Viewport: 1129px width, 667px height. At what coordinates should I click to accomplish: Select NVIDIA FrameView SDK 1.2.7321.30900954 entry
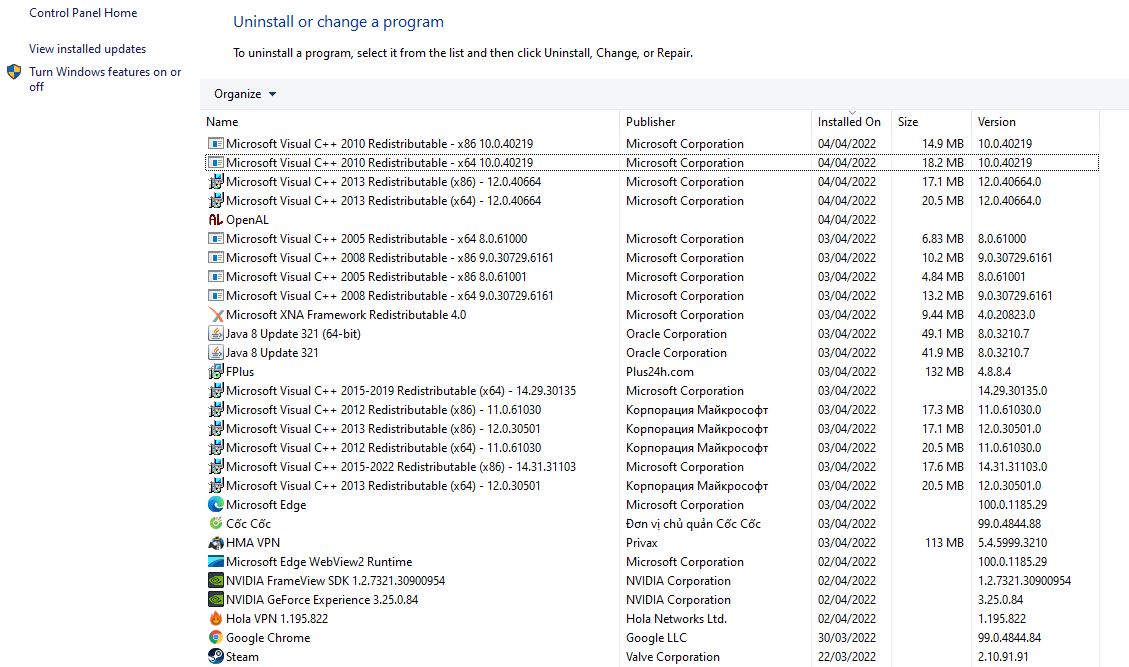click(335, 581)
